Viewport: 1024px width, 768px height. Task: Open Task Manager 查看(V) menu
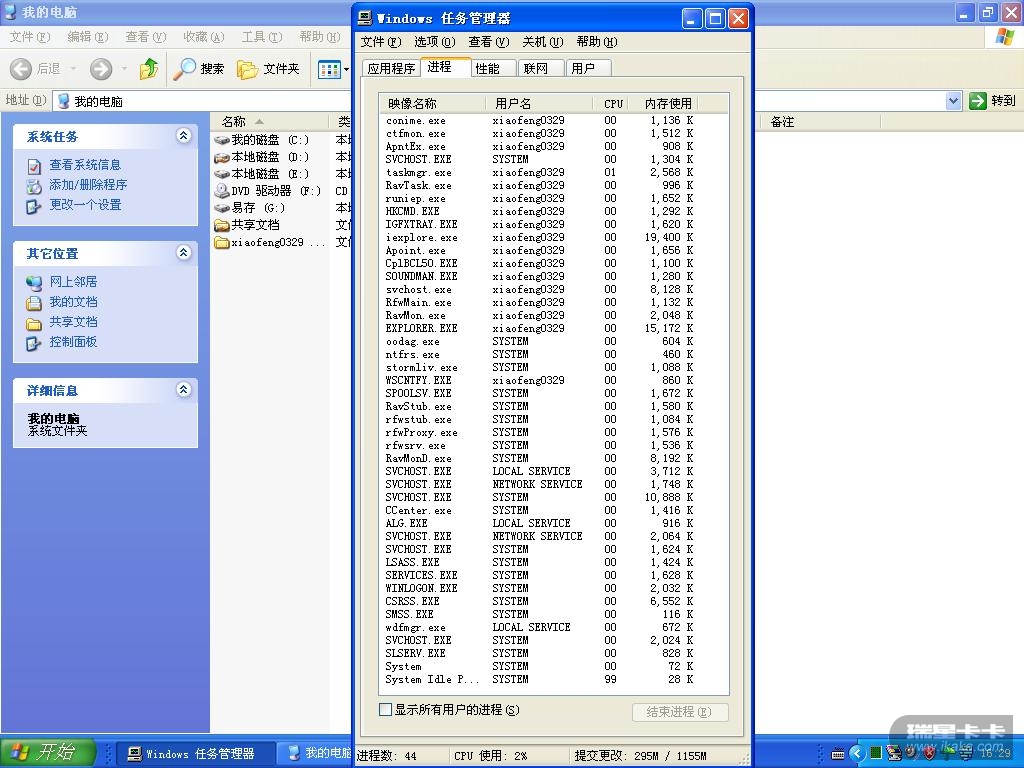pyautogui.click(x=488, y=42)
